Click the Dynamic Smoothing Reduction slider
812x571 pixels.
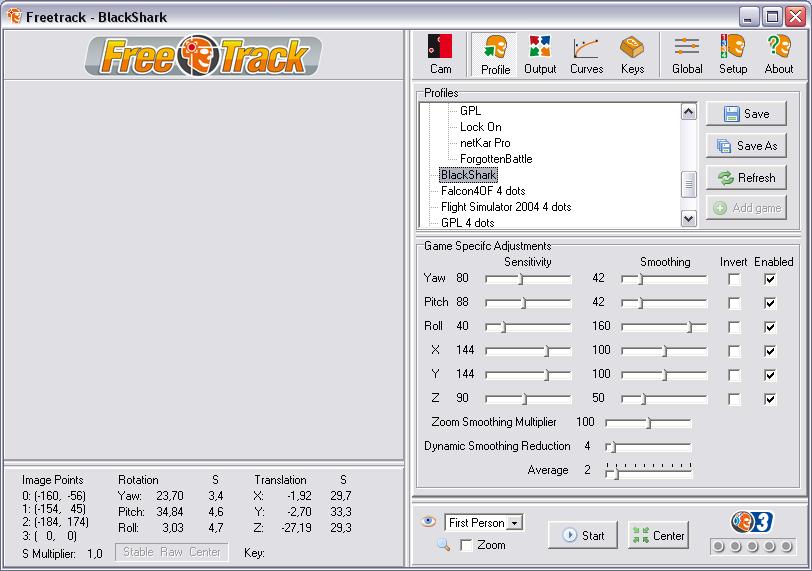[x=648, y=446]
